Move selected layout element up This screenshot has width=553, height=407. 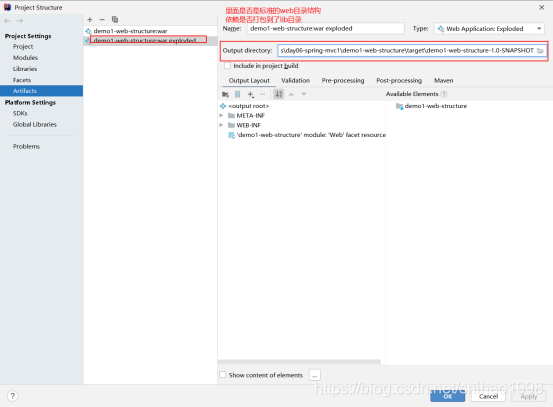(291, 94)
